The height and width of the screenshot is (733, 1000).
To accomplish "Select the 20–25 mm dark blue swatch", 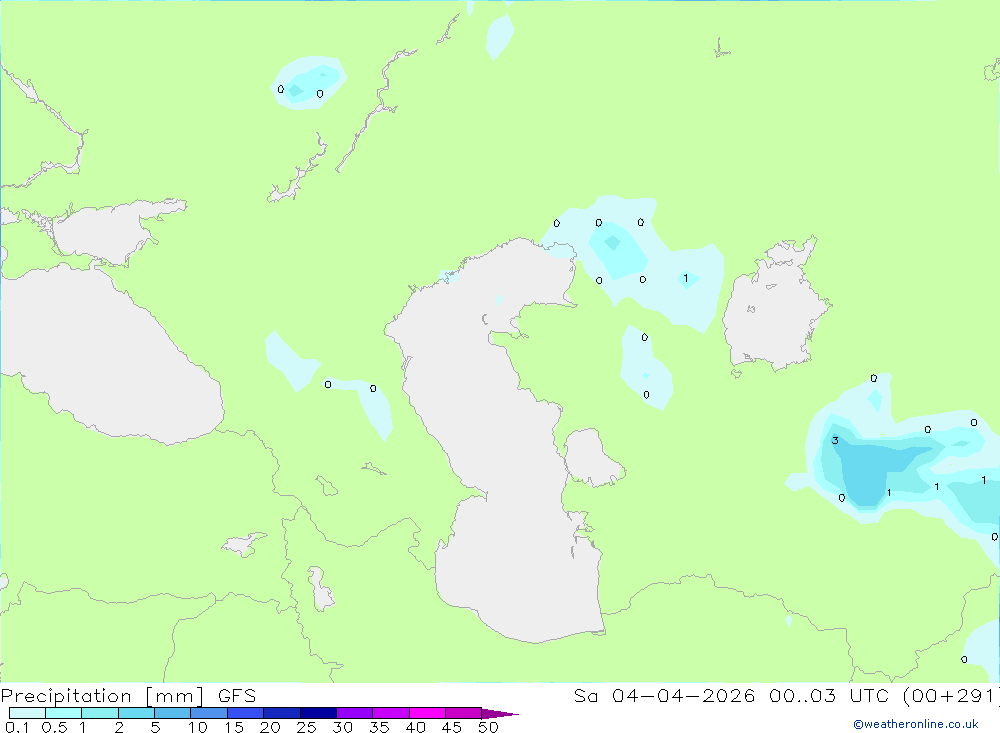I will tap(282, 713).
